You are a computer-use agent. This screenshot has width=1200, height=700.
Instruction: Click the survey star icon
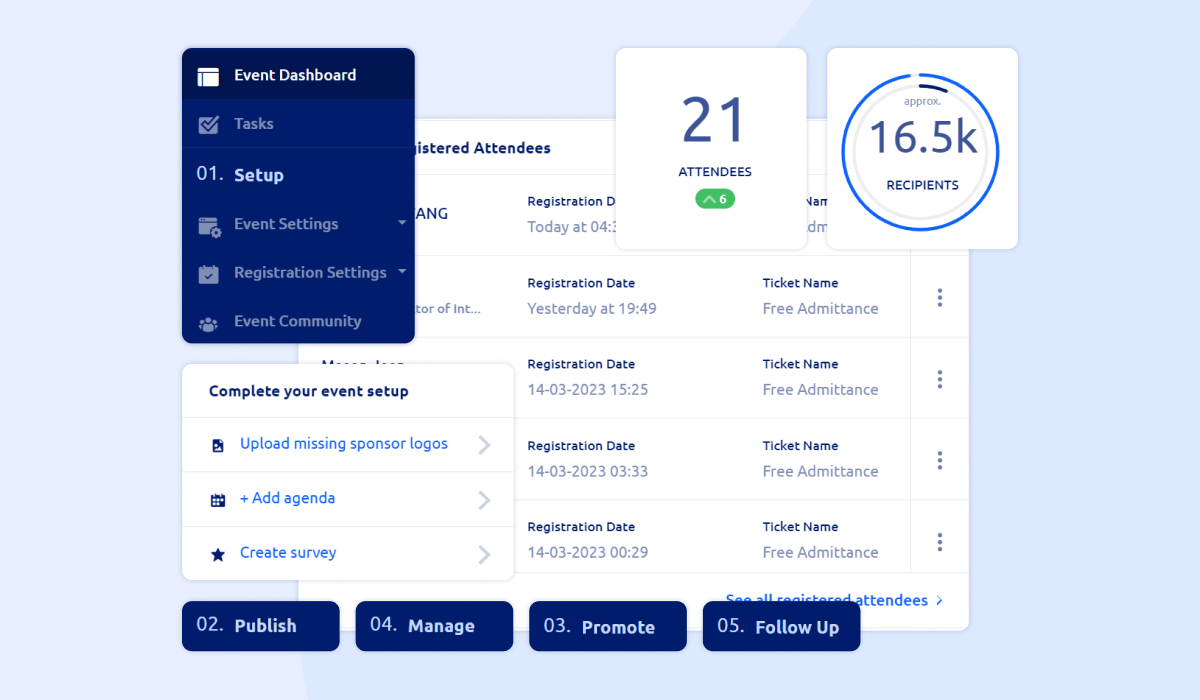point(218,554)
